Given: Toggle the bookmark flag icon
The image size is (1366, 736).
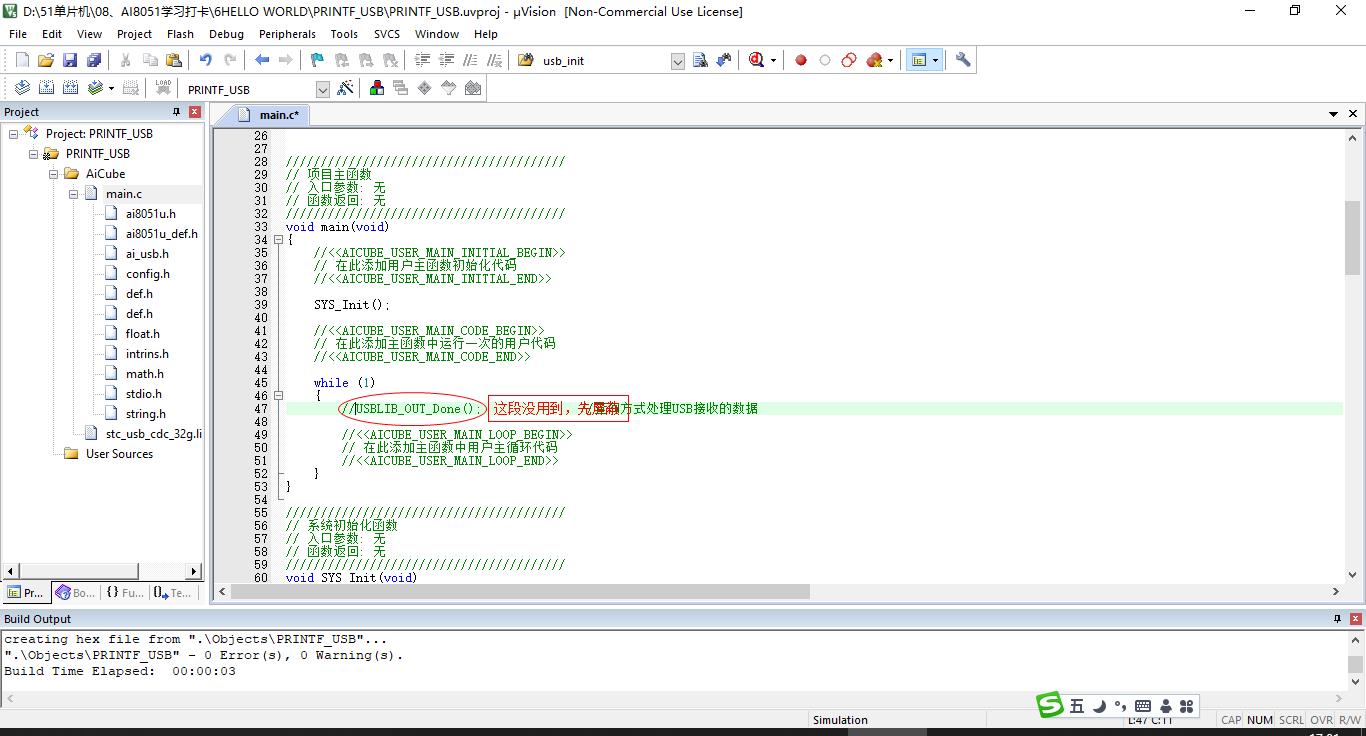Looking at the screenshot, I should [317, 60].
